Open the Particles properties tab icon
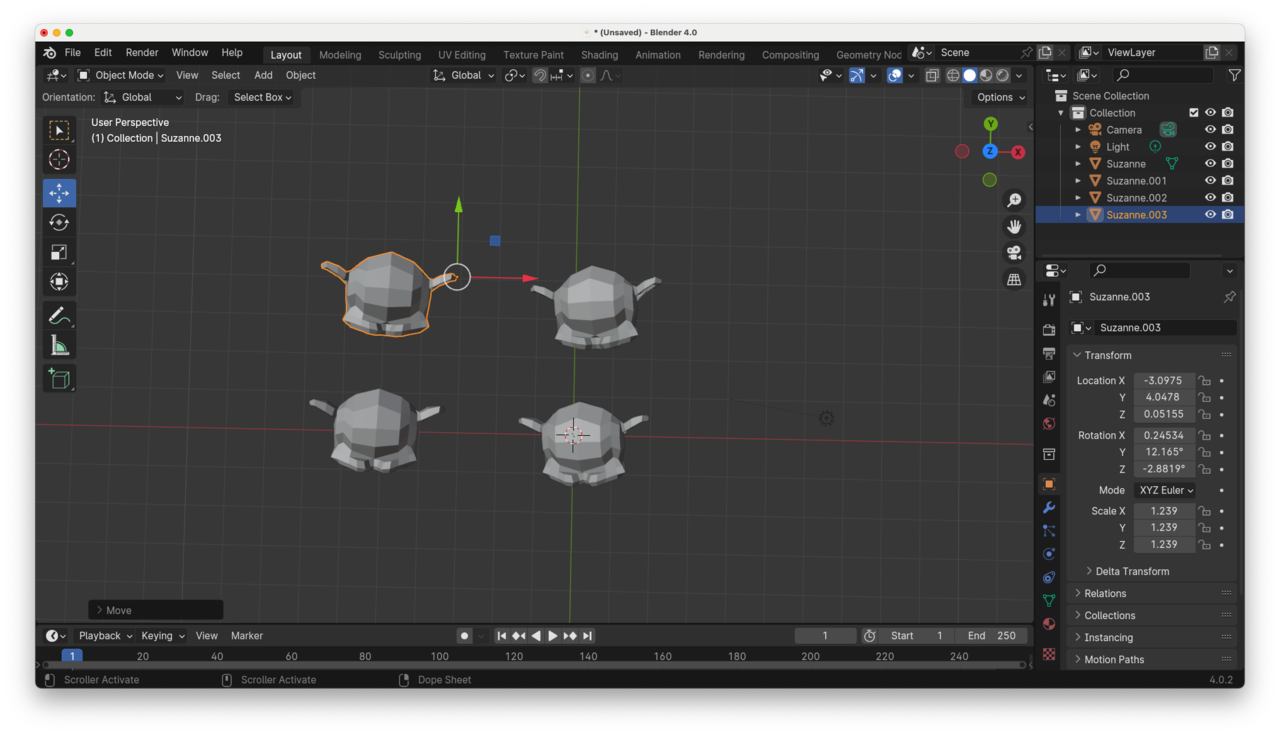 pyautogui.click(x=1049, y=530)
